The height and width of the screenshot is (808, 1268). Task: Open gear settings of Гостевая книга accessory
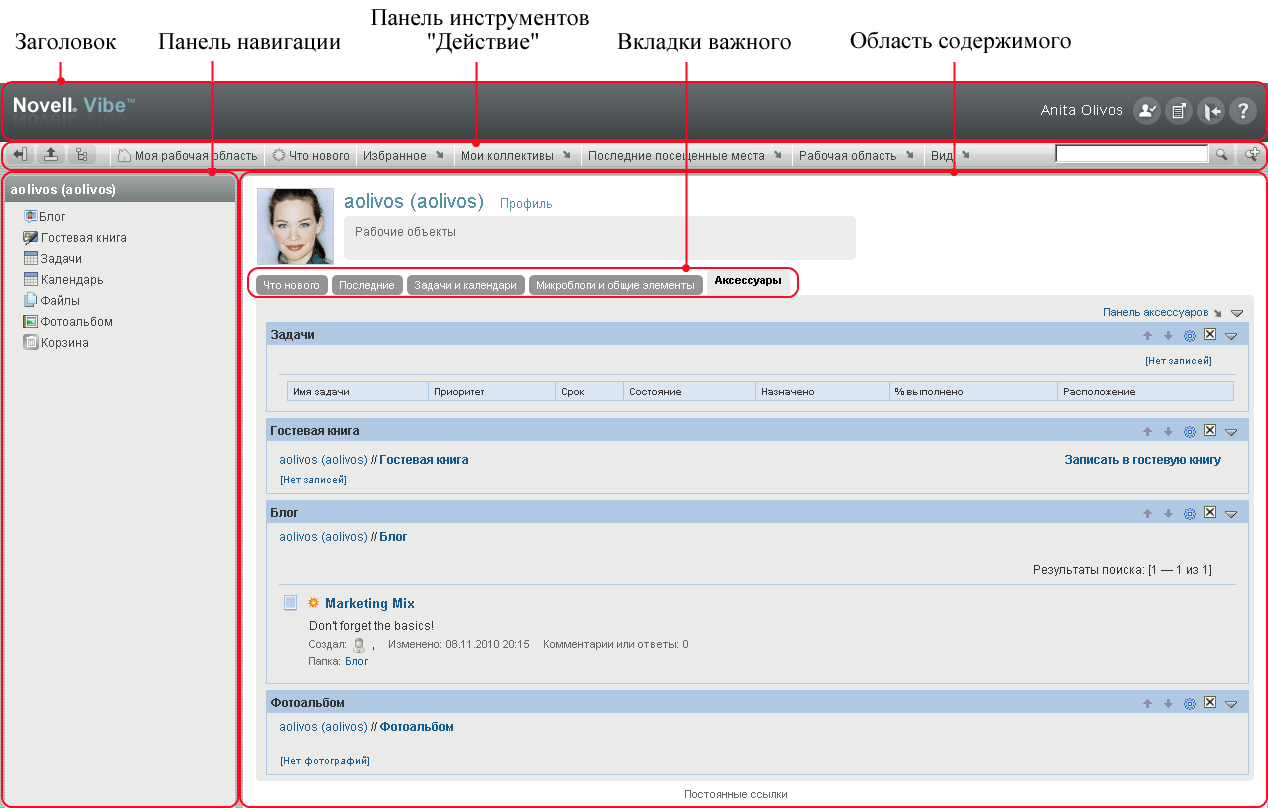pos(1190,431)
